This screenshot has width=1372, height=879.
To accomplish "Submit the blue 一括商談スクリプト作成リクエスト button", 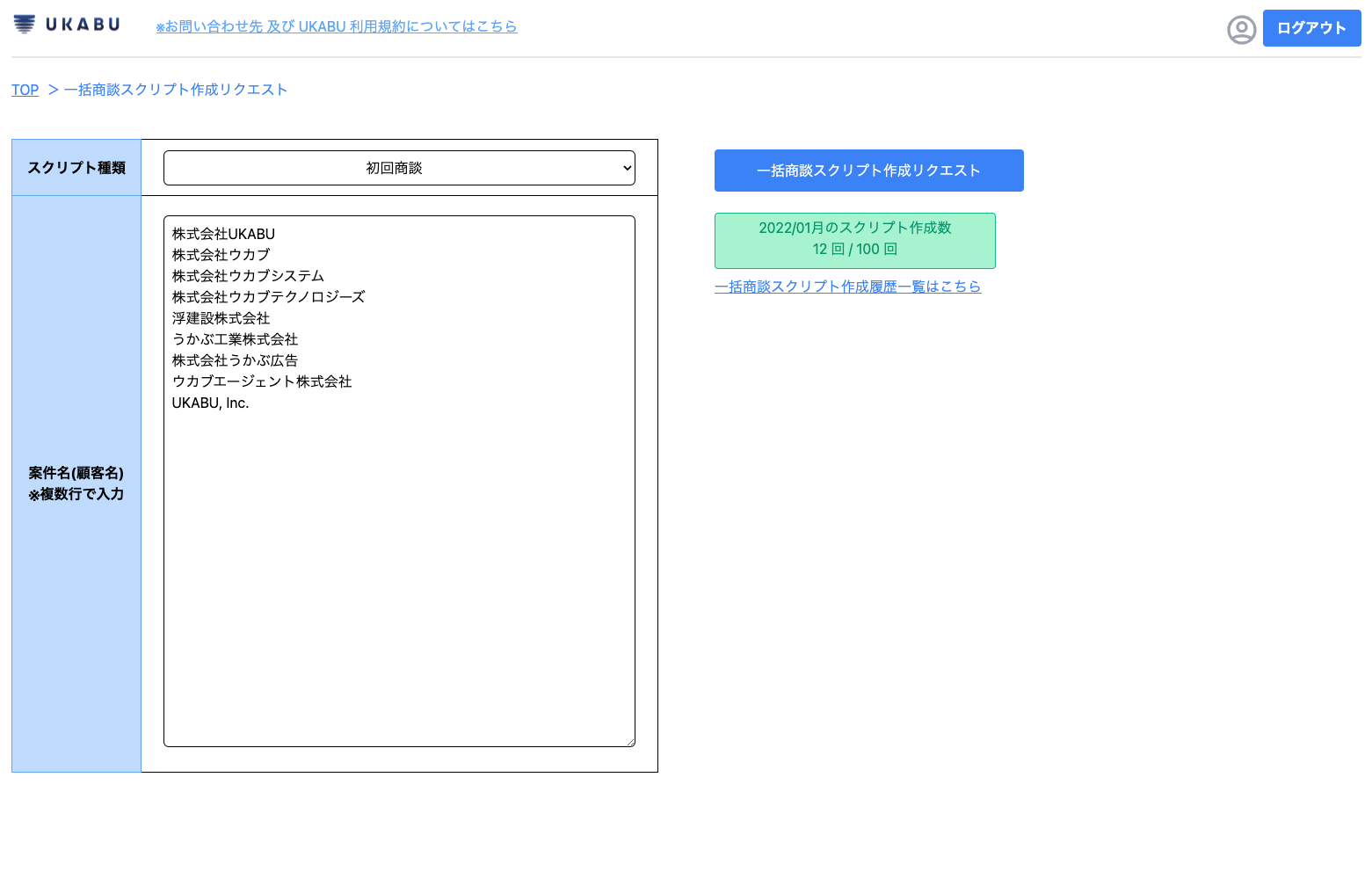I will (x=868, y=171).
